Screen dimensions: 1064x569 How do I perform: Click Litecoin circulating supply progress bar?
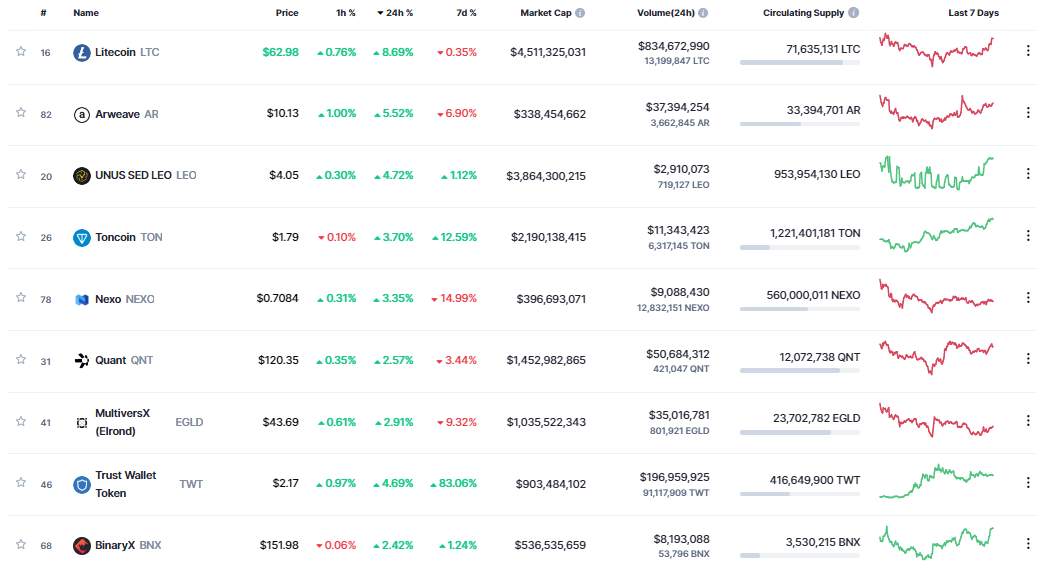(x=800, y=62)
